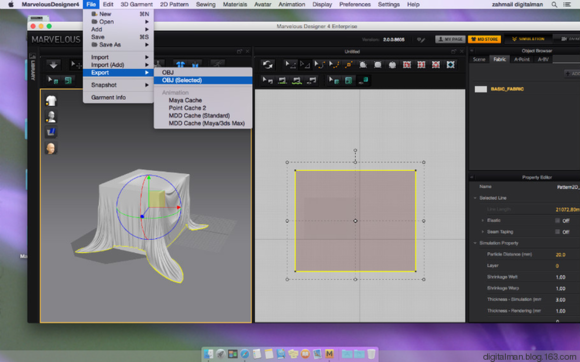The image size is (580, 362).
Task: Click the avatar figure icon in 3D view
Action: (51, 116)
